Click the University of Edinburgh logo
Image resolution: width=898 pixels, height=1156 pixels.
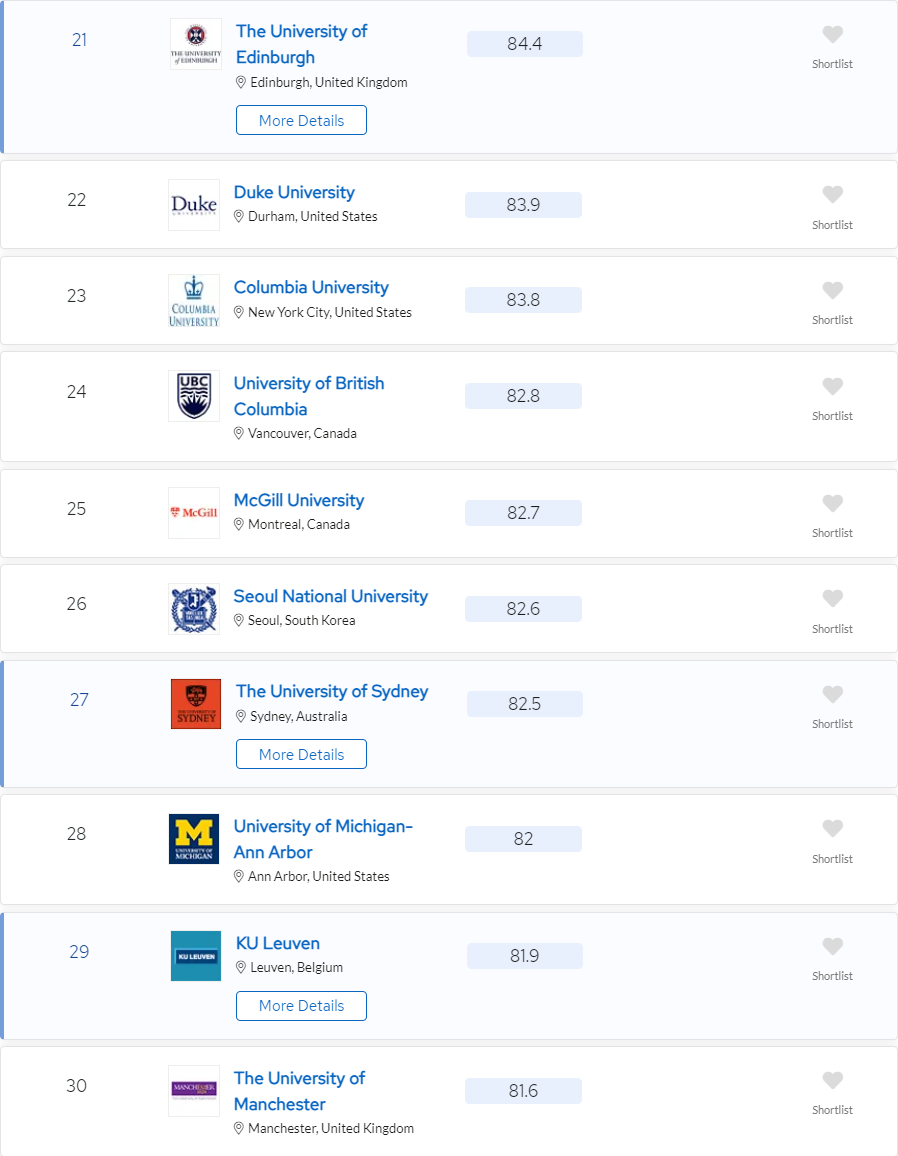196,44
